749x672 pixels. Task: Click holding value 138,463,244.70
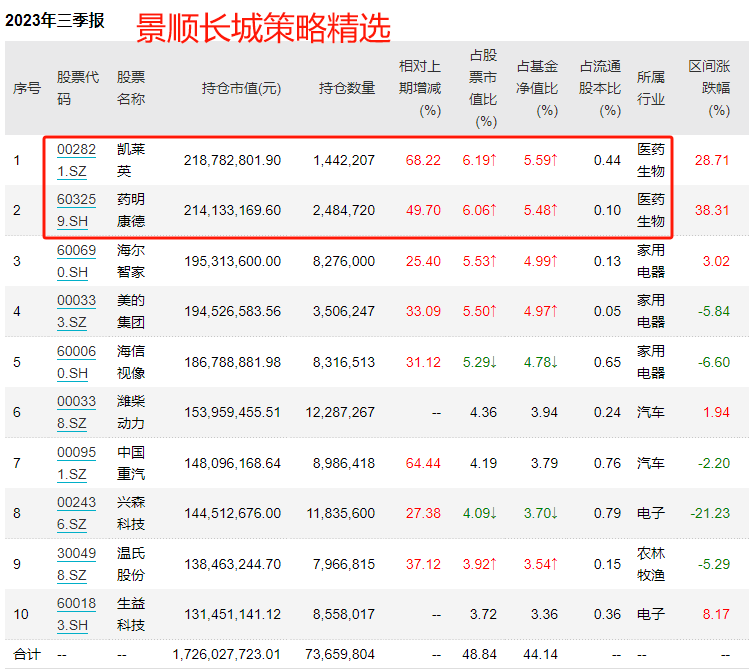point(232,565)
